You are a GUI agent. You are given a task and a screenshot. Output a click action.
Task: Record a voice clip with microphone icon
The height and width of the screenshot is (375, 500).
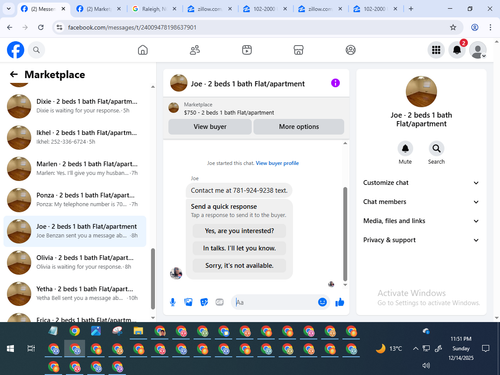[173, 302]
